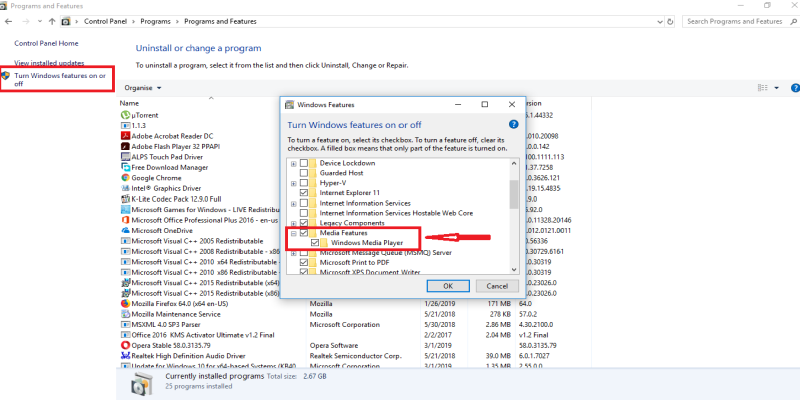Tick the Hyper-V checkbox
Image resolution: width=800 pixels, height=400 pixels.
coord(304,183)
